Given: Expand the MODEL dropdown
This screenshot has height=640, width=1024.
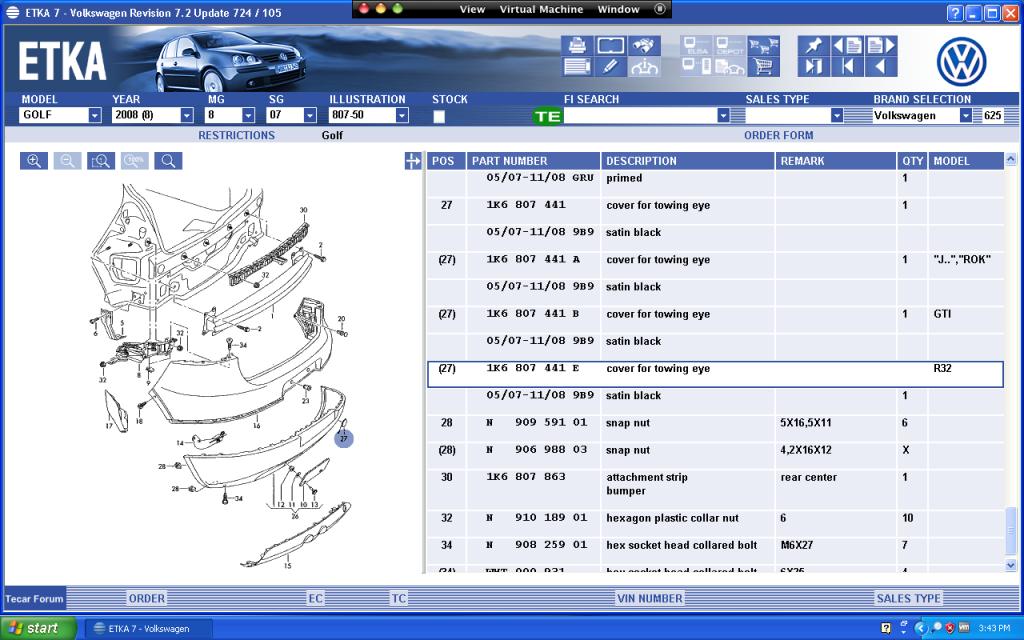Looking at the screenshot, I should [95, 116].
